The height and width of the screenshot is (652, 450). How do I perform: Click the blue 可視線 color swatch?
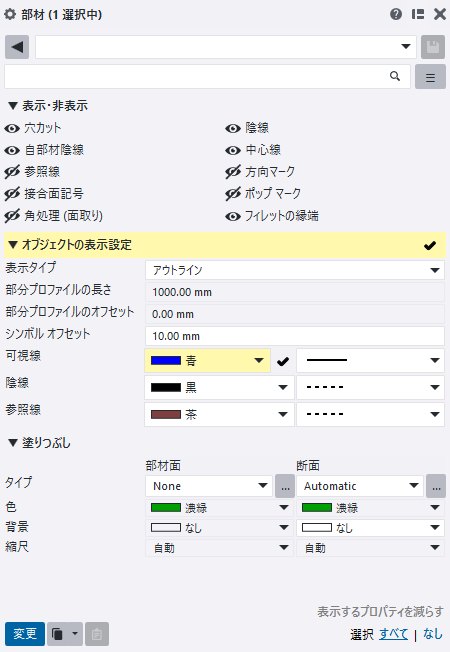(x=166, y=361)
